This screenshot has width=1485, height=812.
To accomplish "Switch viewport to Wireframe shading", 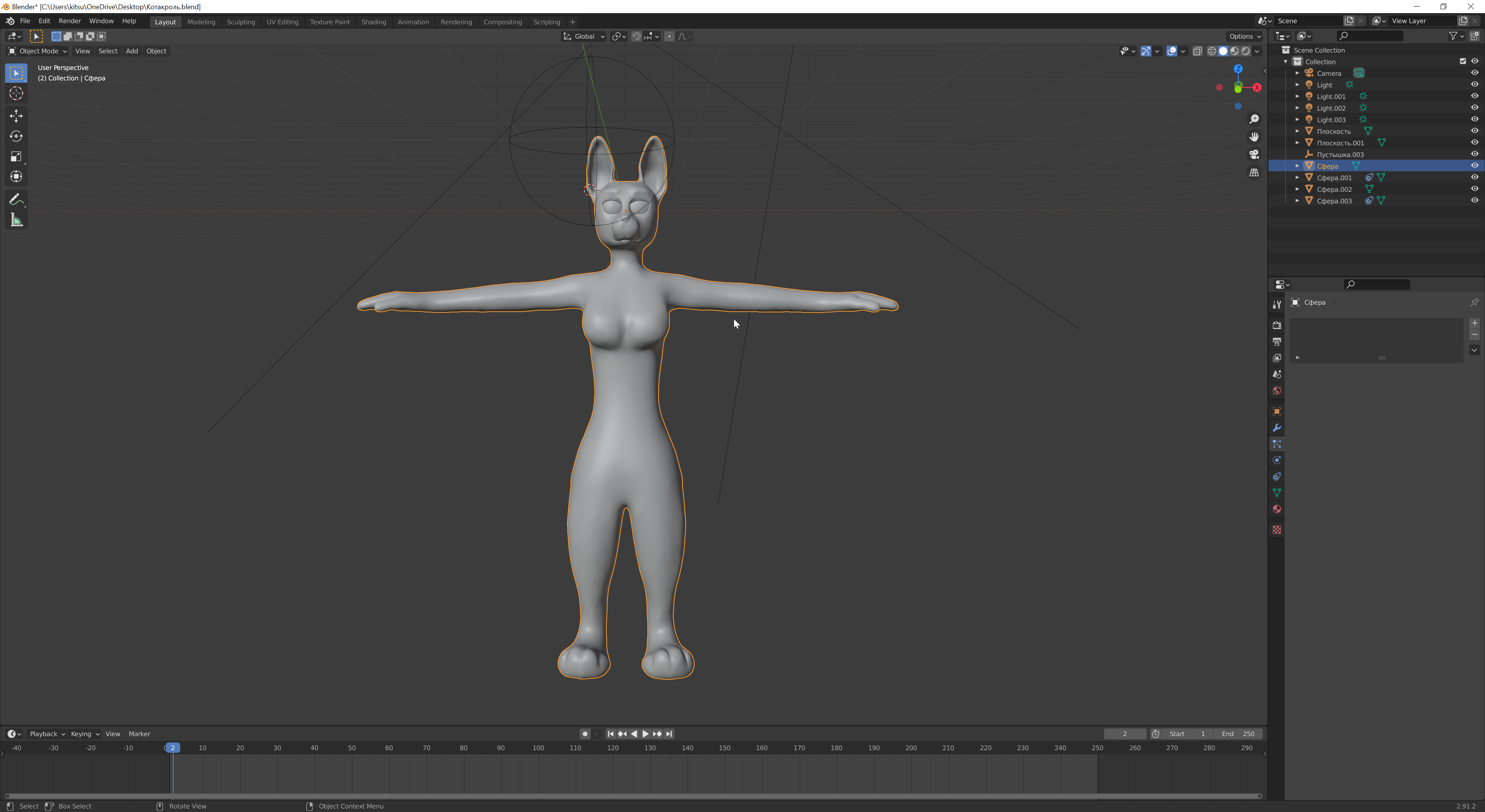I will coord(1212,51).
